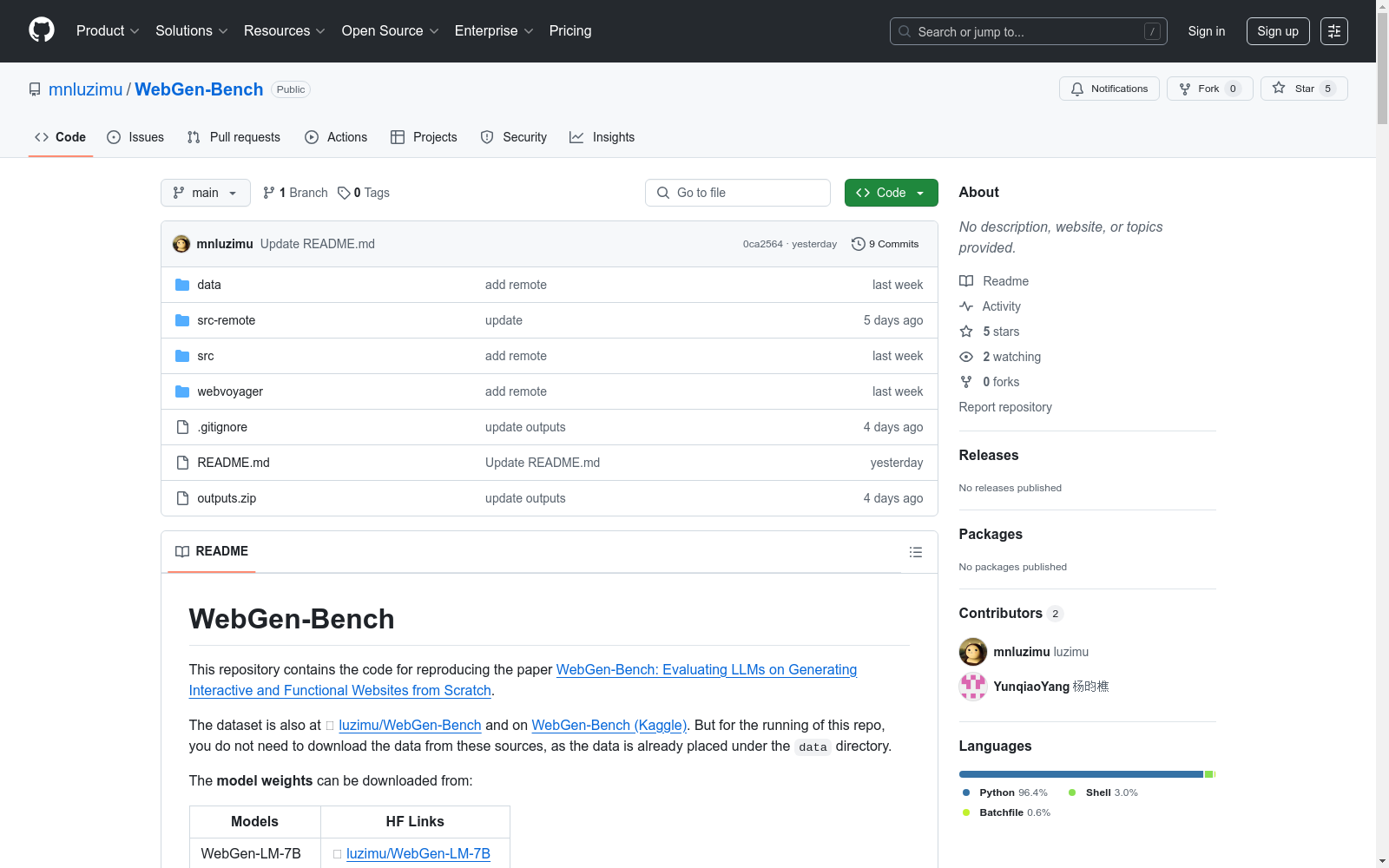Click the stars icon in About
Image resolution: width=1389 pixels, height=868 pixels.
click(966, 332)
